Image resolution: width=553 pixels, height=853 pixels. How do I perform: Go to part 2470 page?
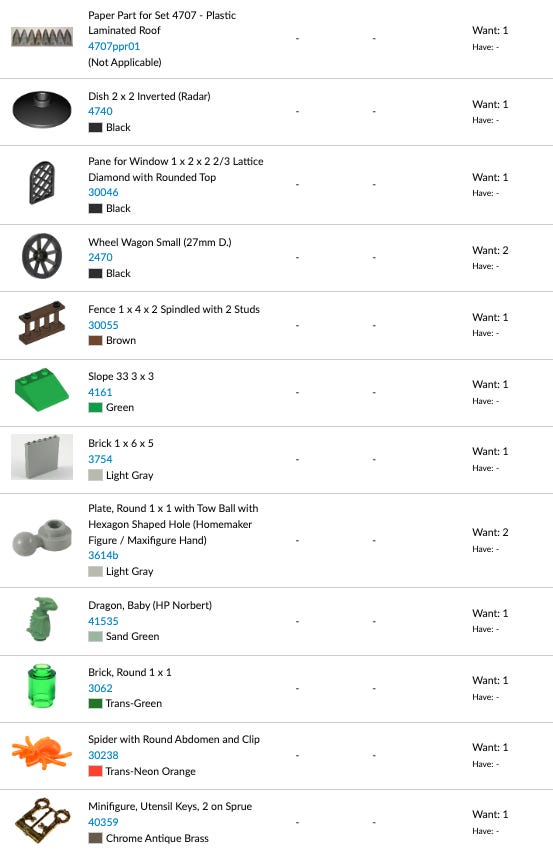100,257
